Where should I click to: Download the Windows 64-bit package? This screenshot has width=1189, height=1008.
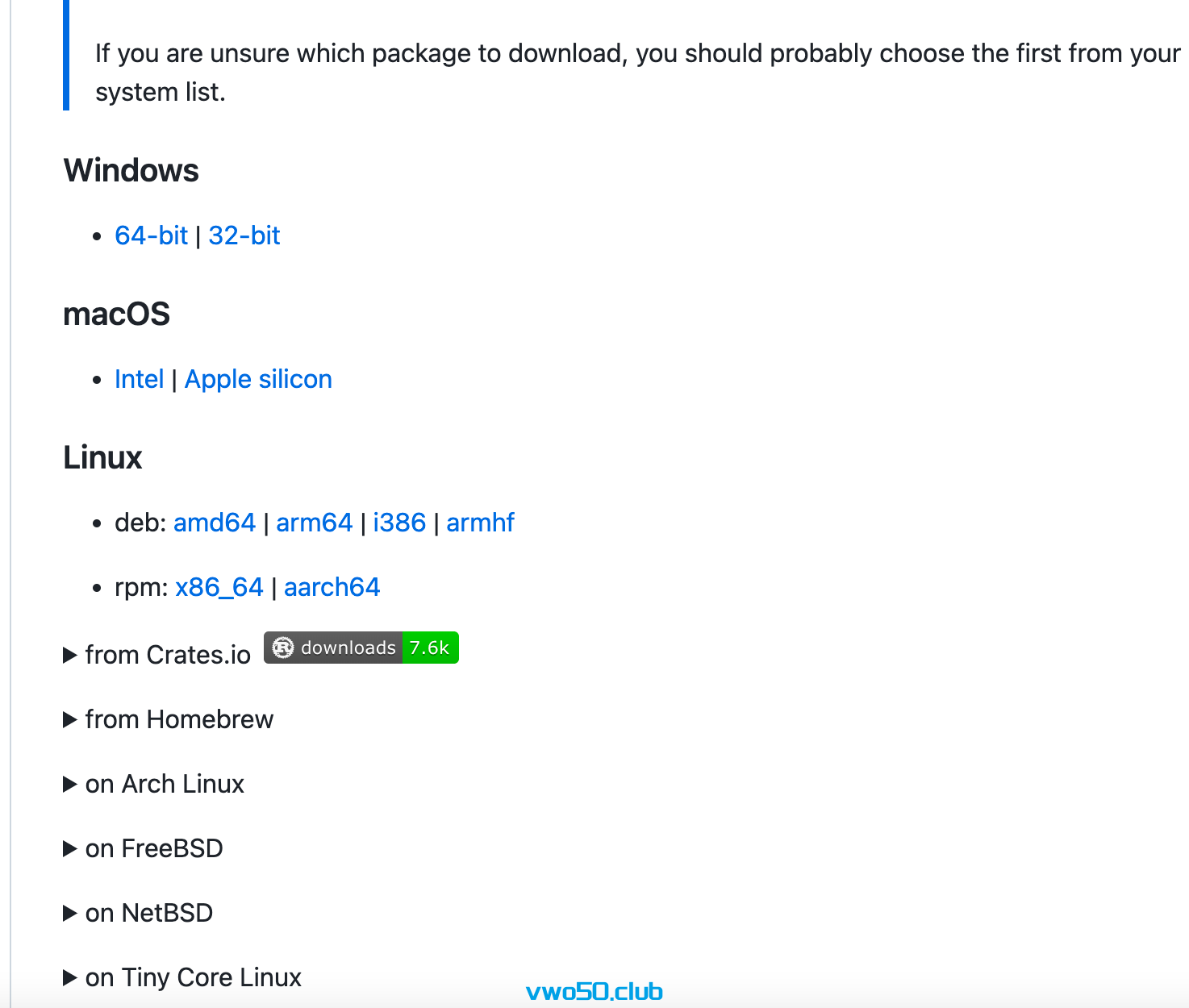coord(151,235)
